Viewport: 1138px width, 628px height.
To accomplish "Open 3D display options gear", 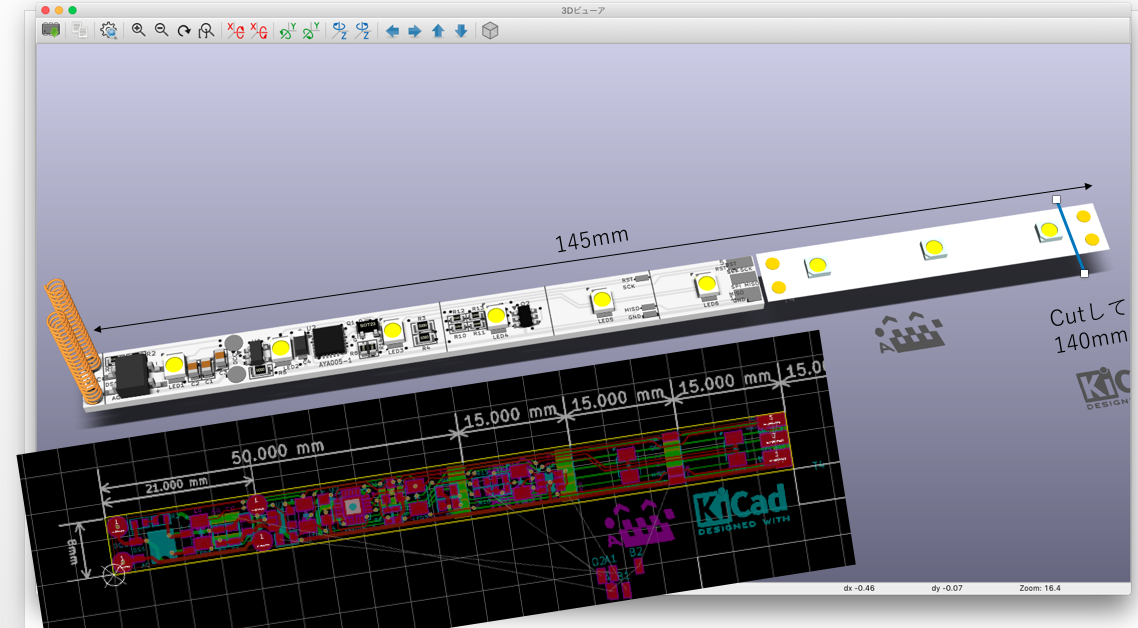I will click(109, 31).
